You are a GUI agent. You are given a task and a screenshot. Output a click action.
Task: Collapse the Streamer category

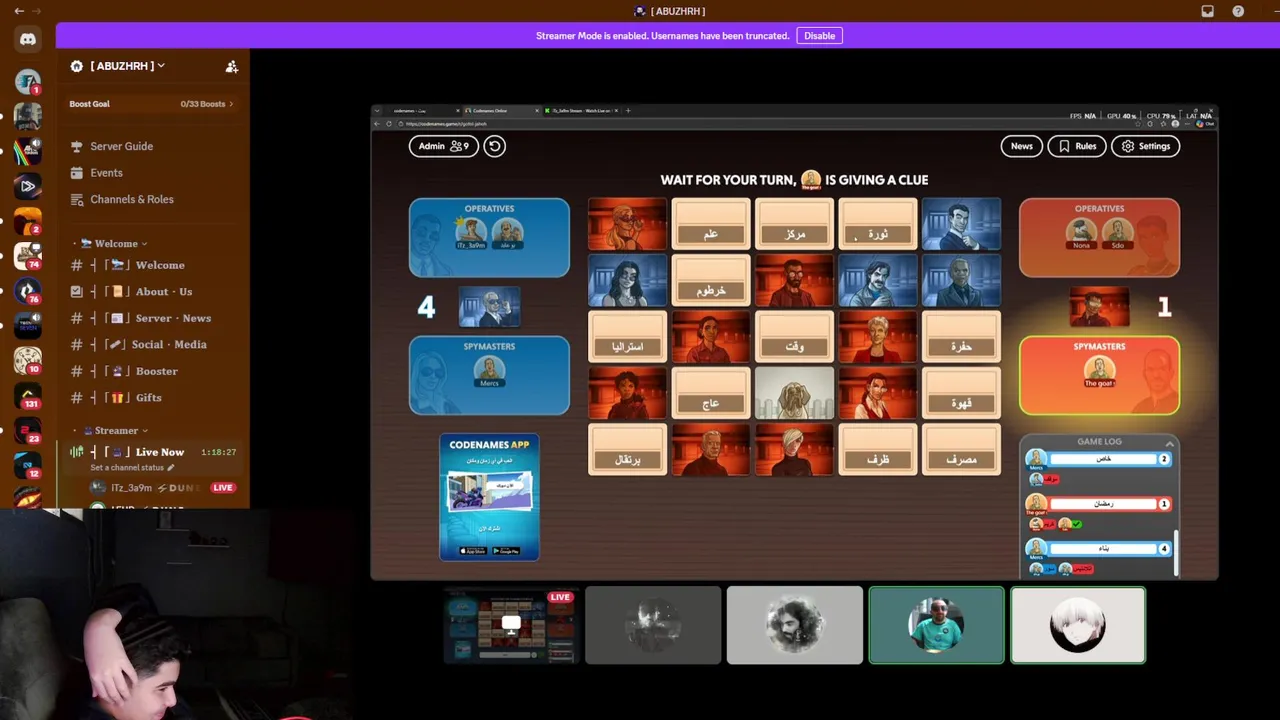click(x=115, y=431)
